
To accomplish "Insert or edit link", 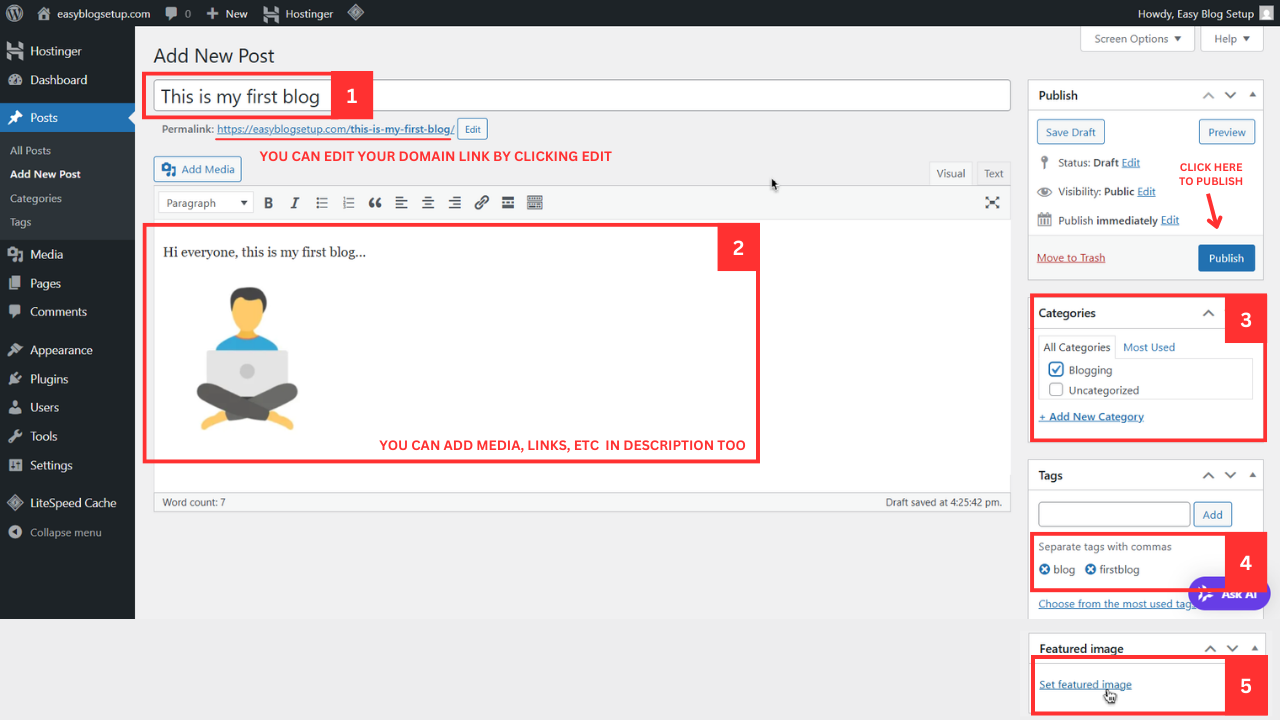I will pyautogui.click(x=481, y=203).
